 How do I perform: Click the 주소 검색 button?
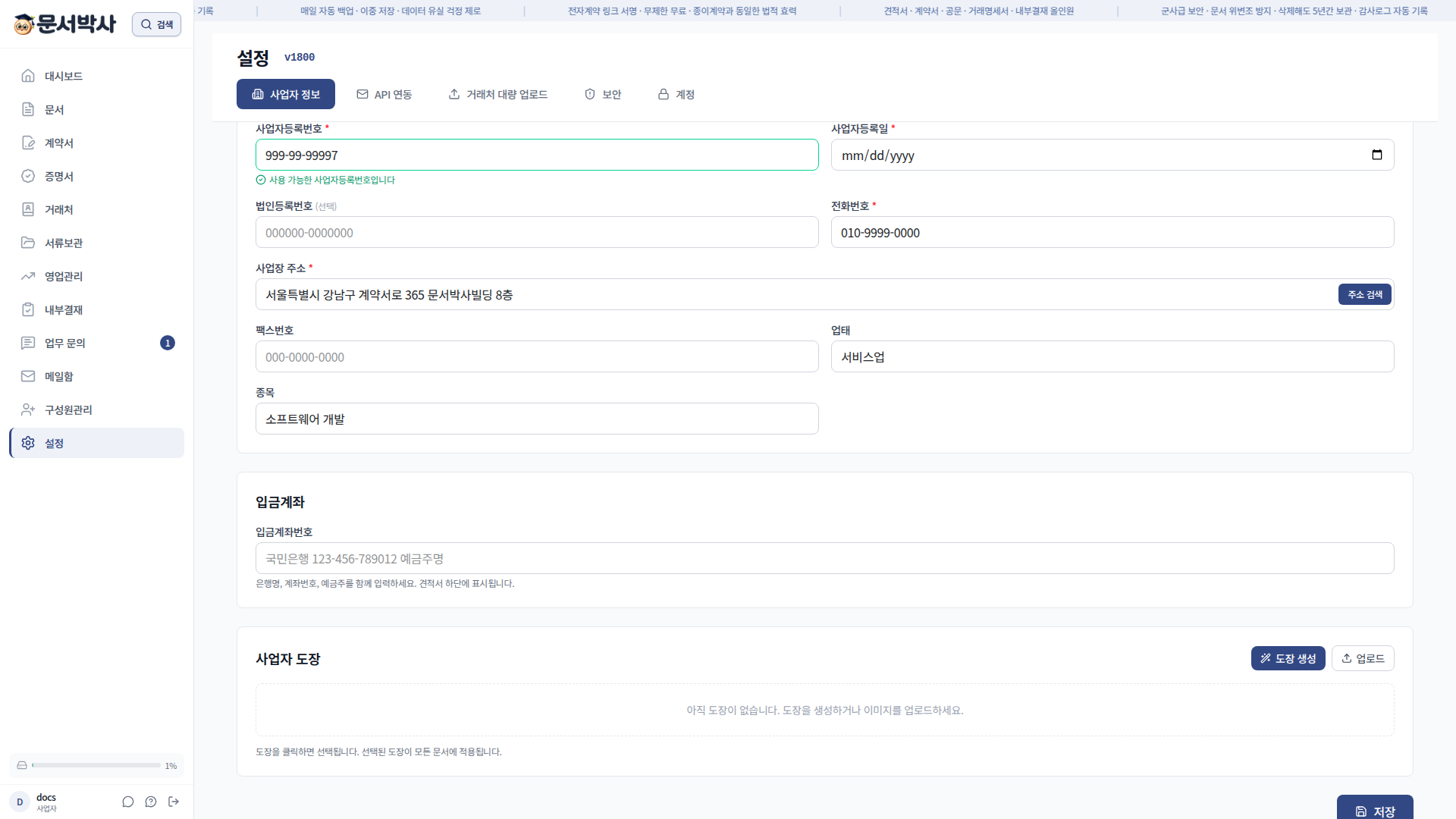[x=1364, y=294]
